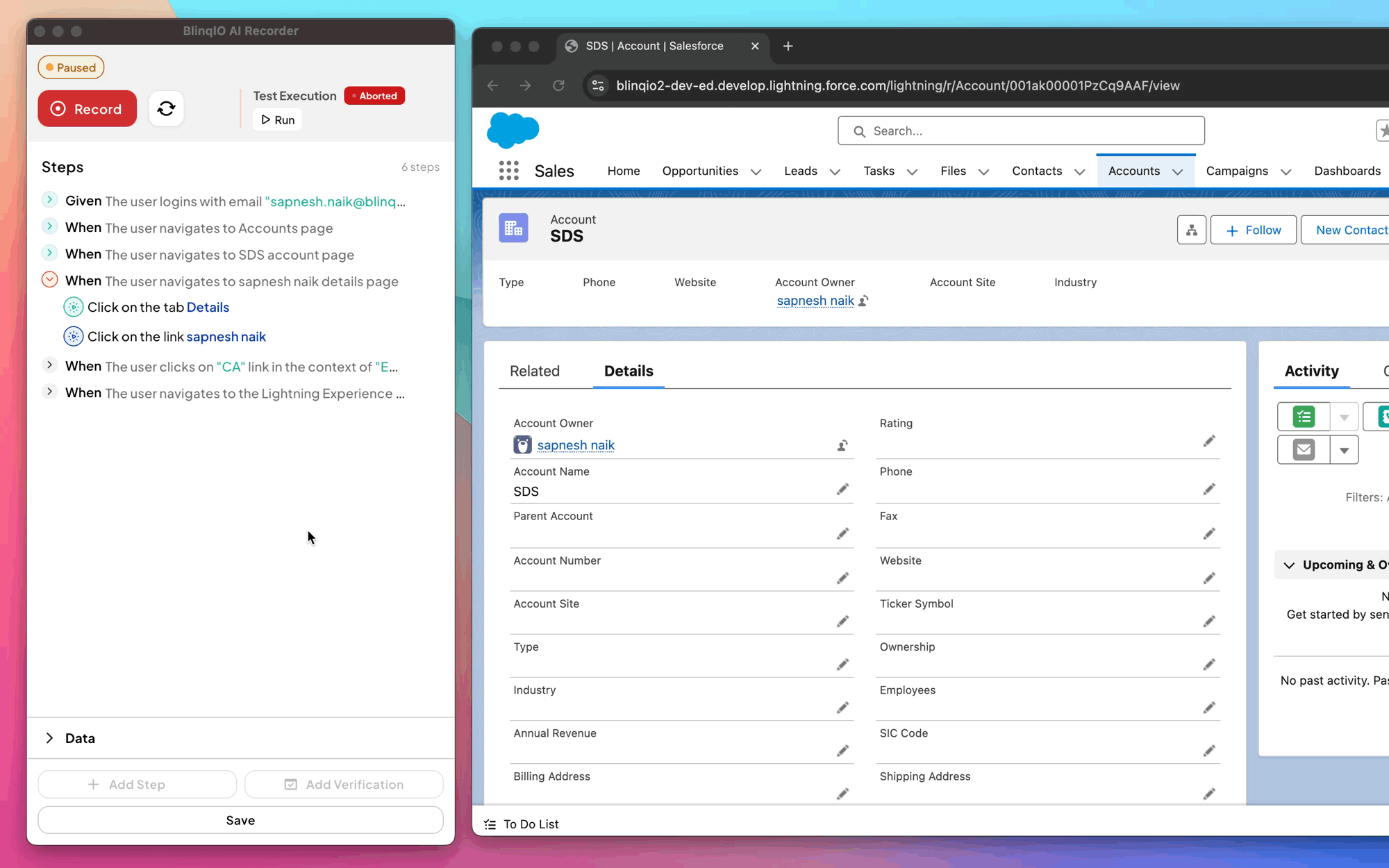Click the sapnesh naik owner link
This screenshot has width=1389, height=868.
[x=575, y=445]
